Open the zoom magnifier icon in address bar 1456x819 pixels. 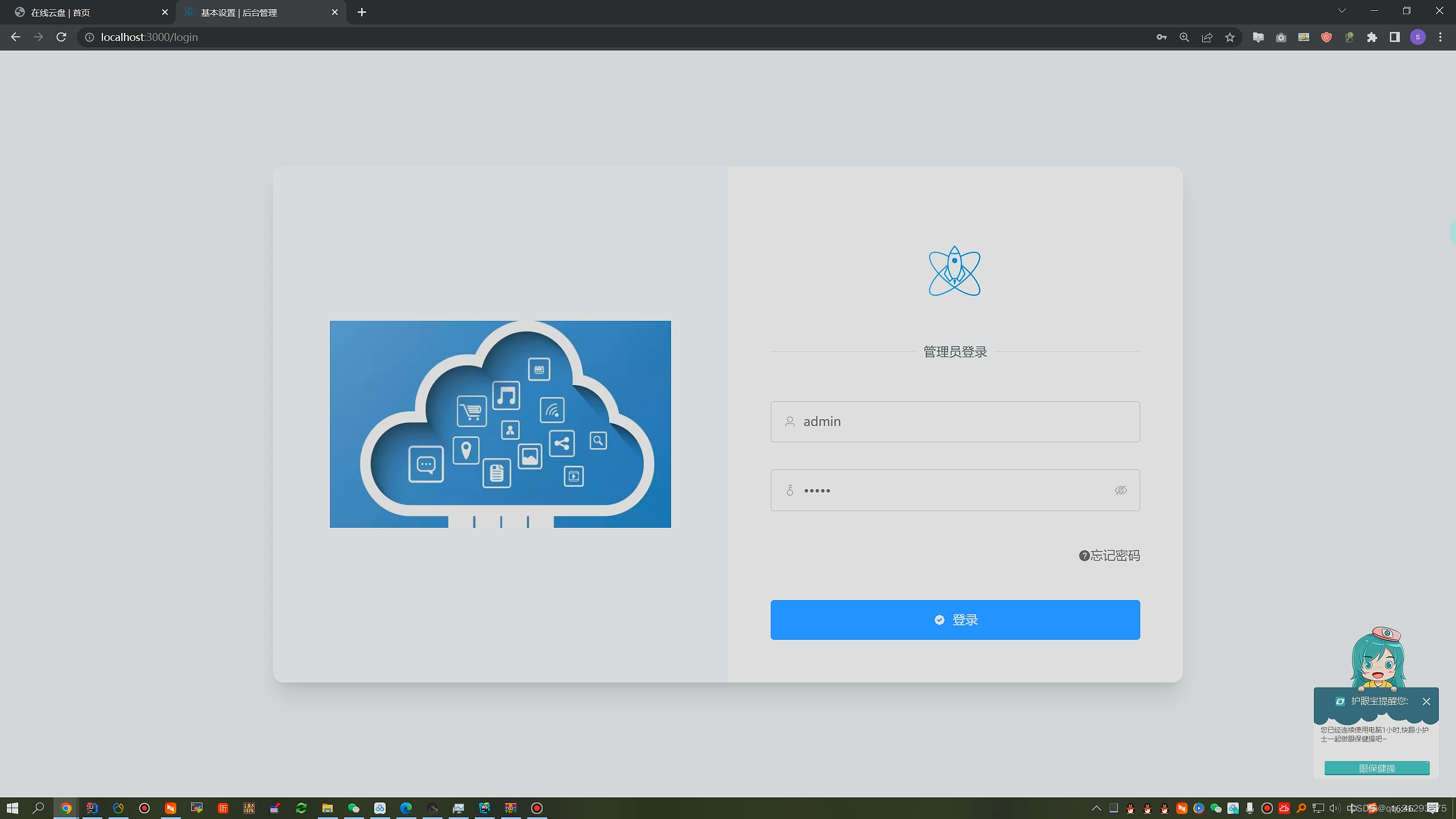tap(1184, 37)
